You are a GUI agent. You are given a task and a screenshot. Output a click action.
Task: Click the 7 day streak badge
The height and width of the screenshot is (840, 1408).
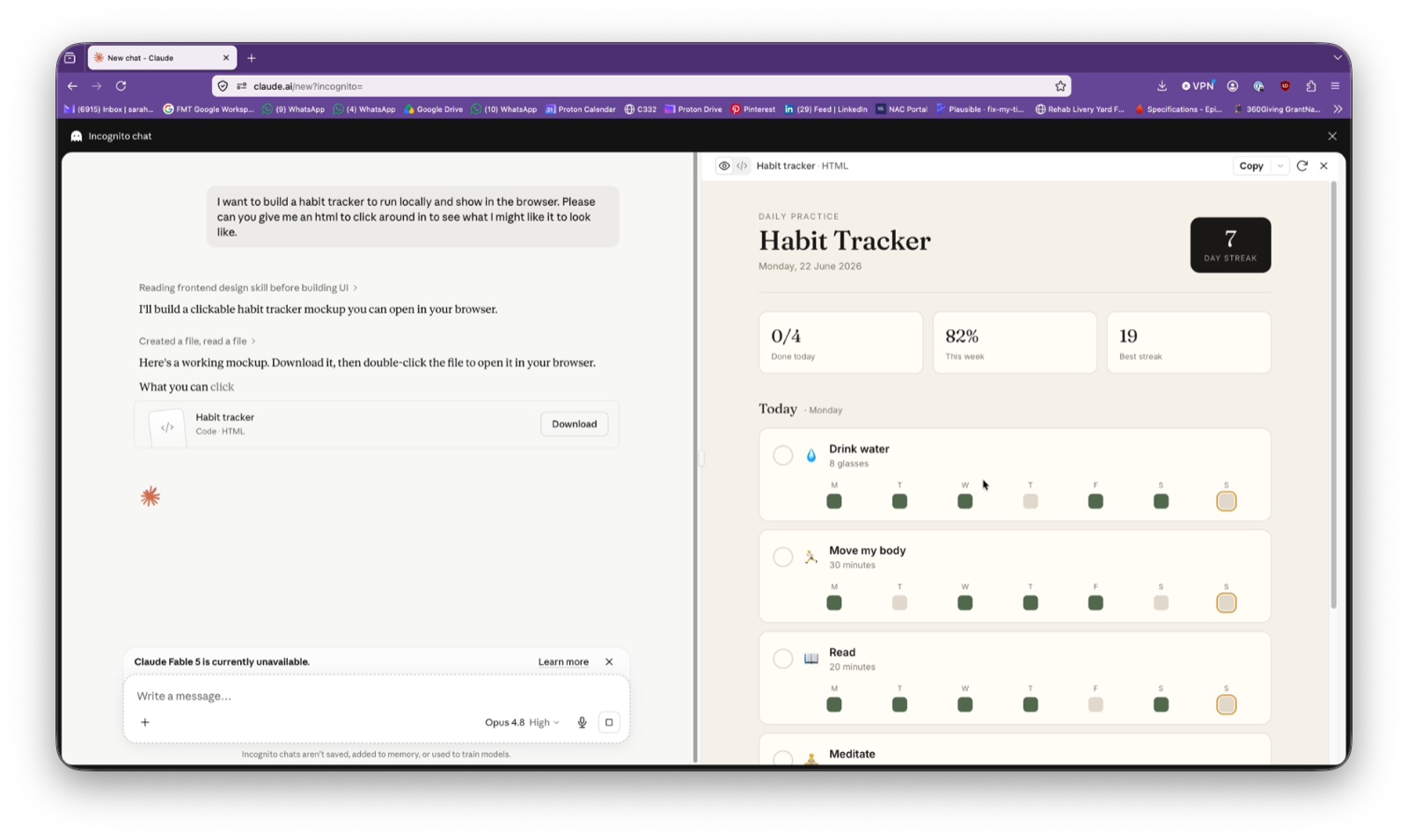pos(1230,245)
